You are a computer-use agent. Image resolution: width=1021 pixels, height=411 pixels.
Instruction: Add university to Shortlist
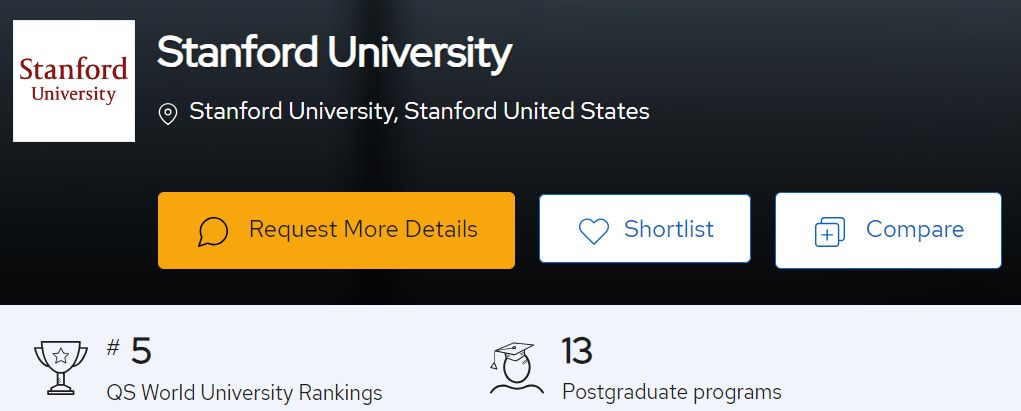[x=645, y=228]
